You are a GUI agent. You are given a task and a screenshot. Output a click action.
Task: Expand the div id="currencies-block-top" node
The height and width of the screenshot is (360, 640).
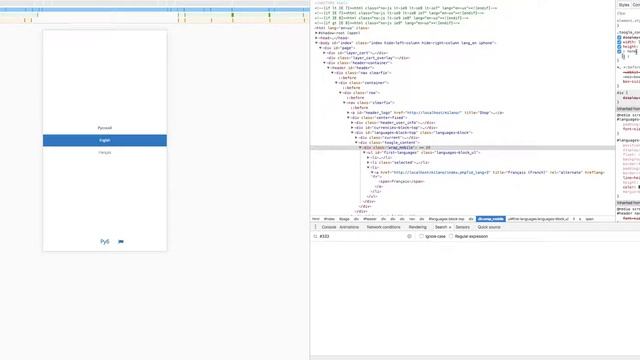click(x=352, y=128)
